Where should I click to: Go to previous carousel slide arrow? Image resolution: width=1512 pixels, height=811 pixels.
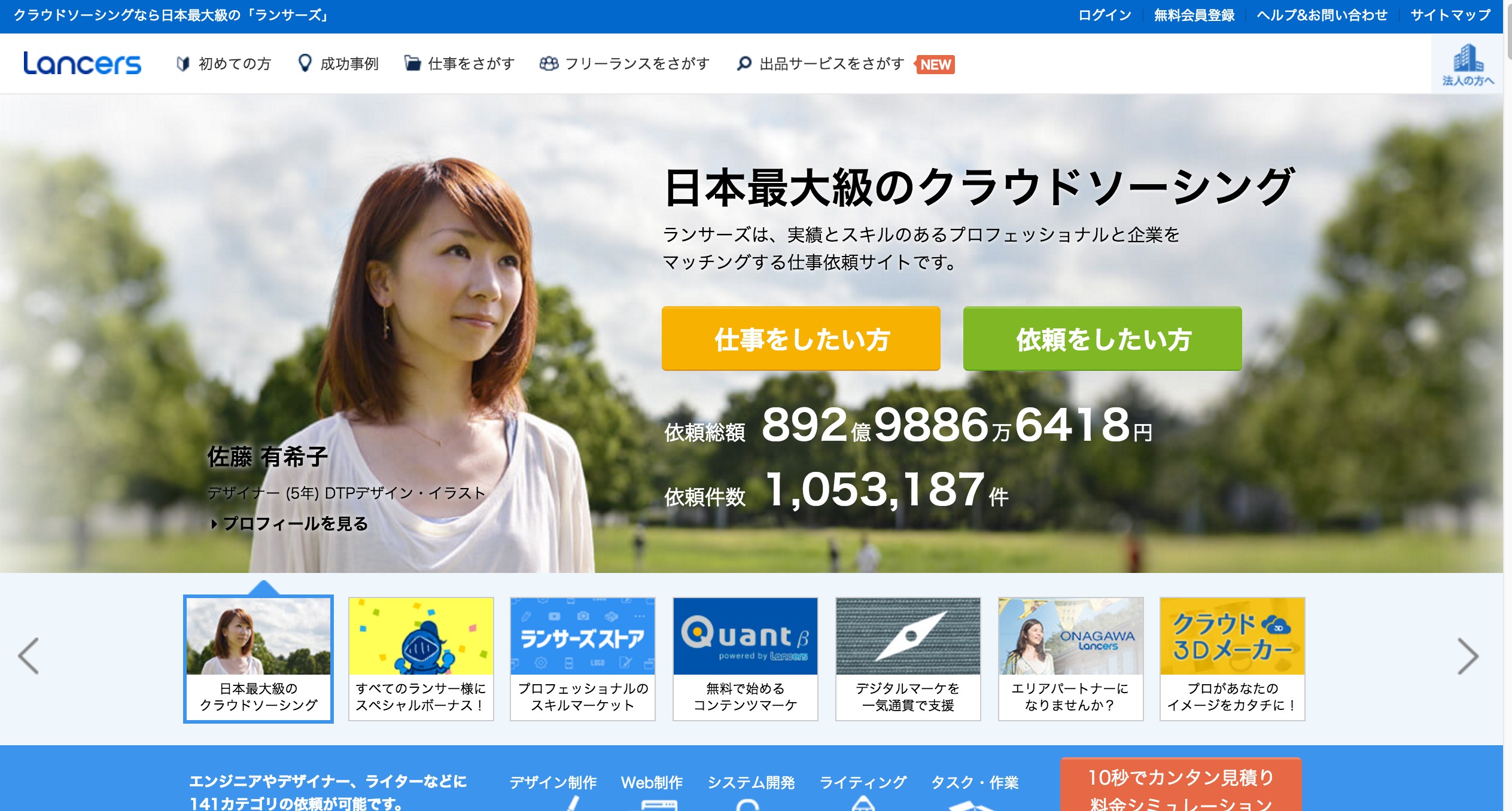click(x=29, y=655)
